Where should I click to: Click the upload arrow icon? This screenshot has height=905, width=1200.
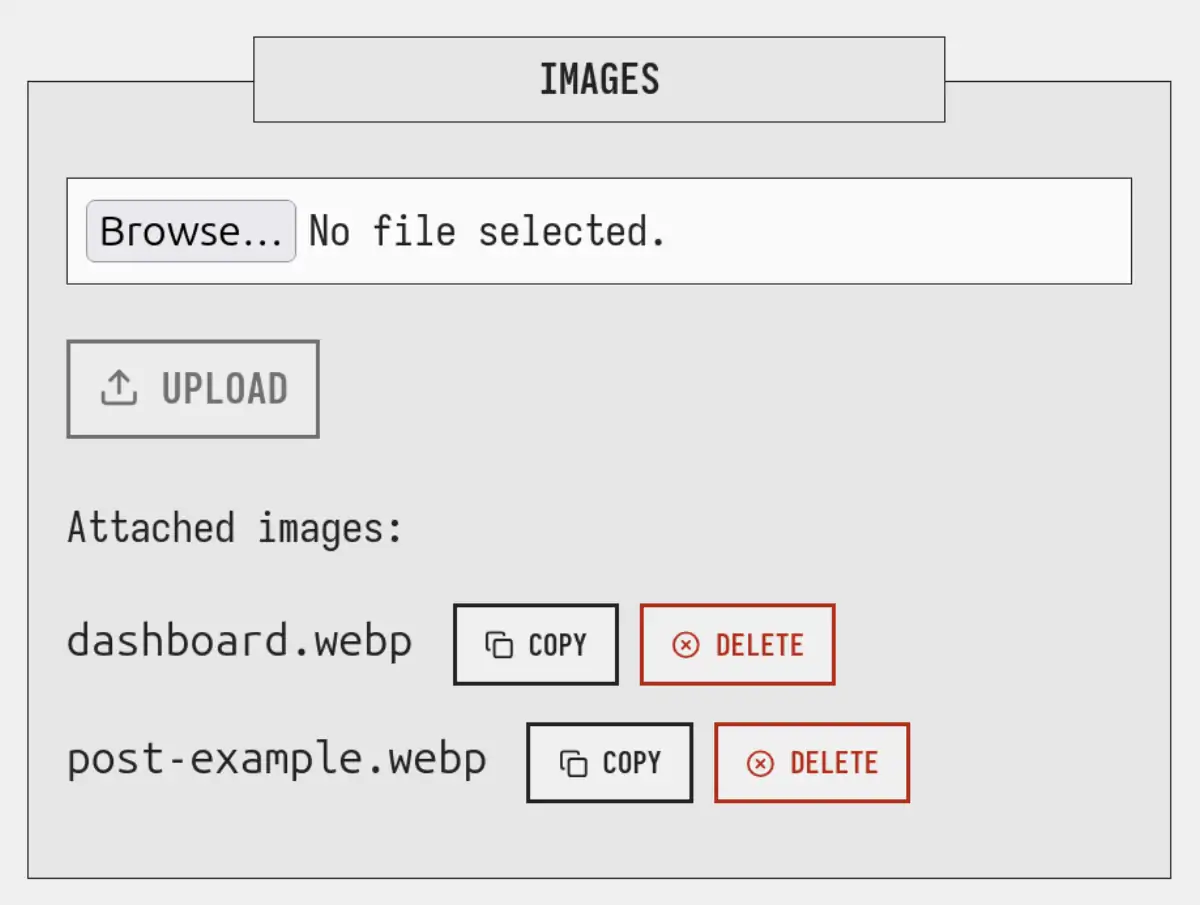coord(119,388)
